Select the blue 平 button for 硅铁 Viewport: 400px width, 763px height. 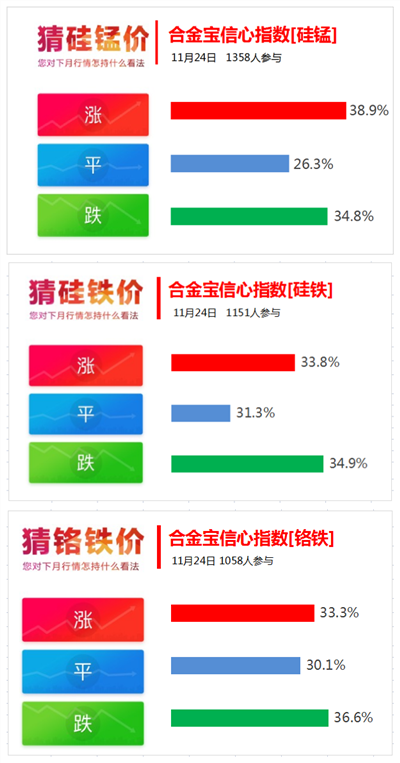[86, 414]
